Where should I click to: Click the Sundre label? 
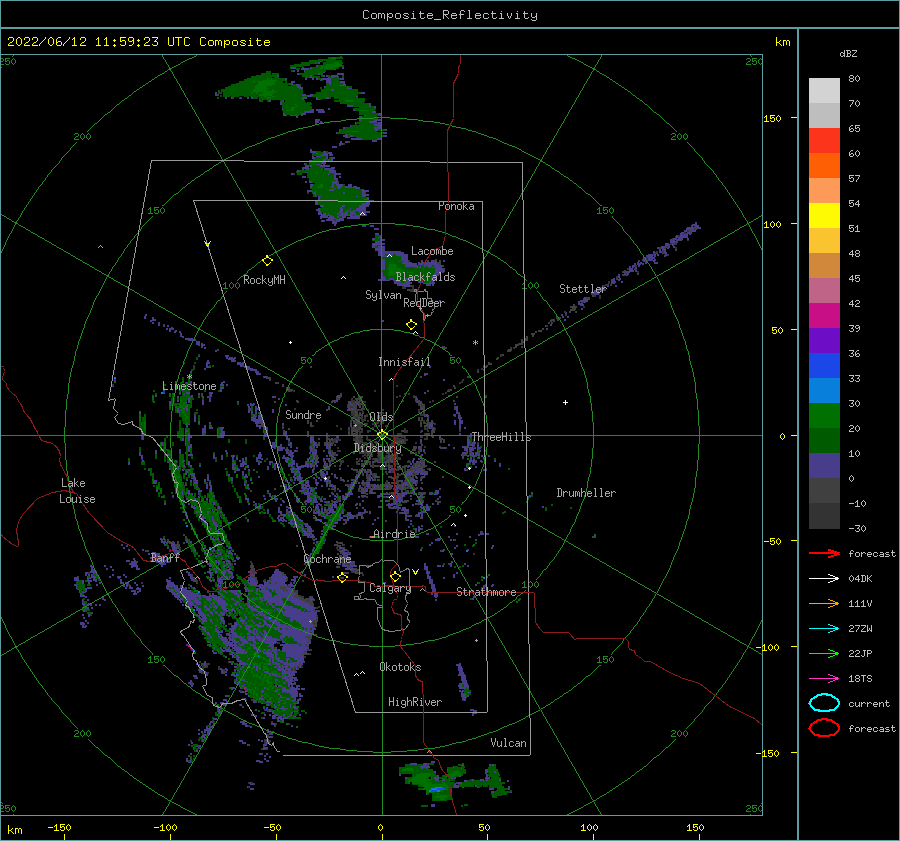pyautogui.click(x=303, y=415)
